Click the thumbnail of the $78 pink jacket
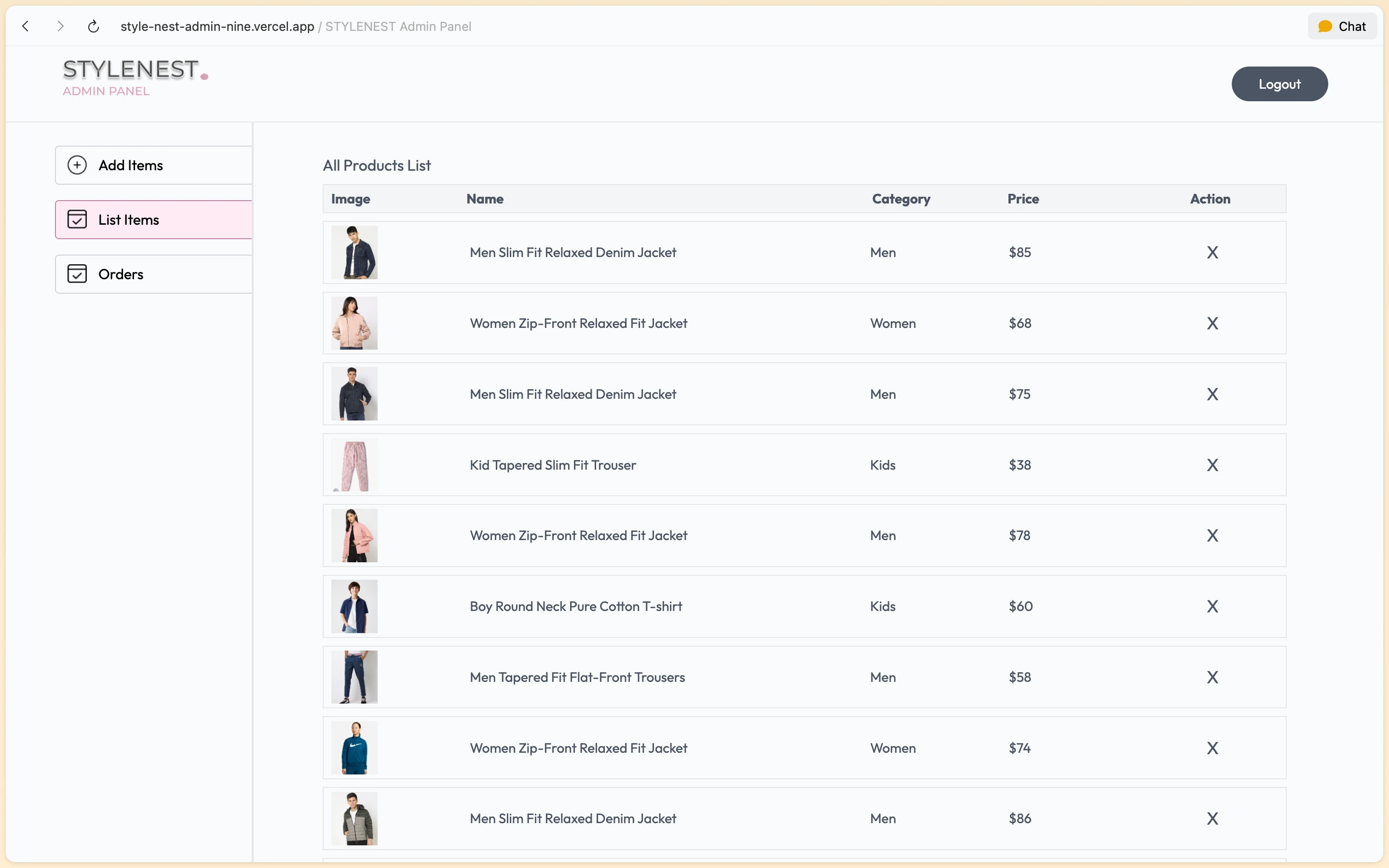Image resolution: width=1389 pixels, height=868 pixels. (x=354, y=536)
